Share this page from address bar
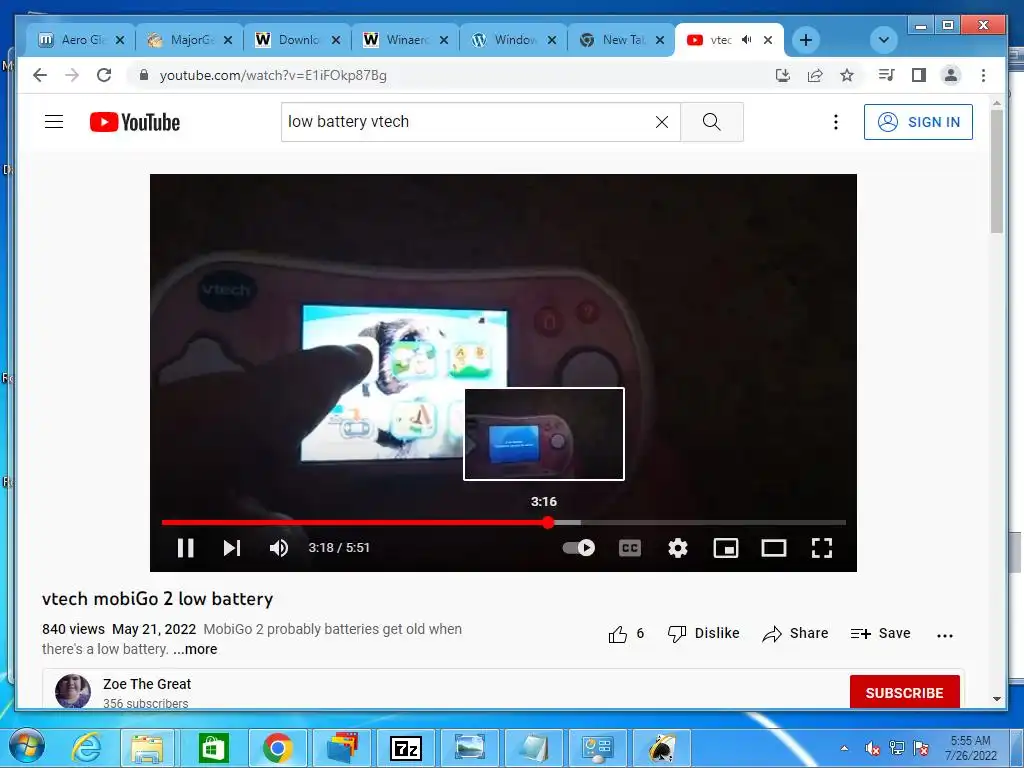The height and width of the screenshot is (768, 1024). (814, 75)
